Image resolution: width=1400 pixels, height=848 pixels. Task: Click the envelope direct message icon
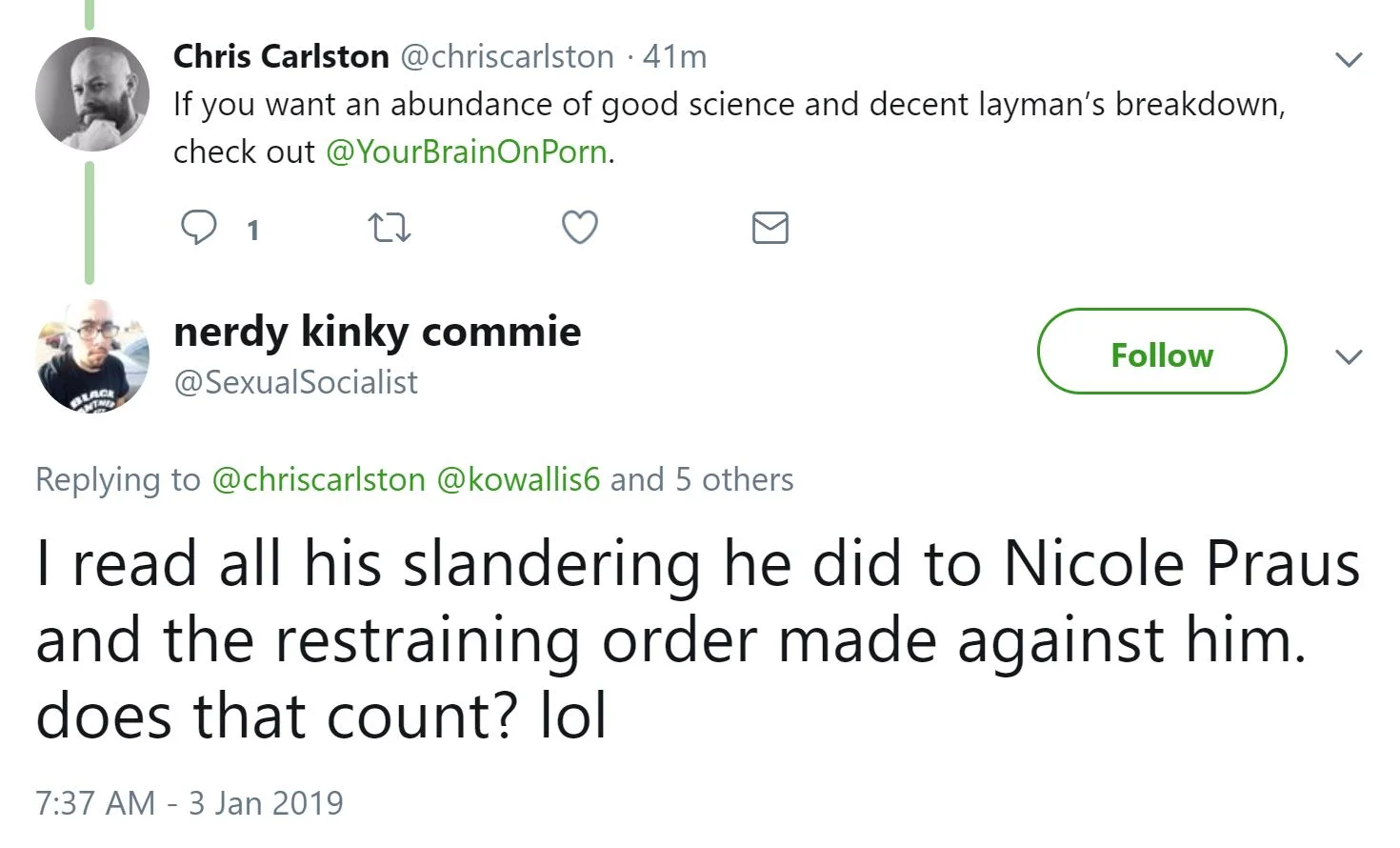[770, 229]
